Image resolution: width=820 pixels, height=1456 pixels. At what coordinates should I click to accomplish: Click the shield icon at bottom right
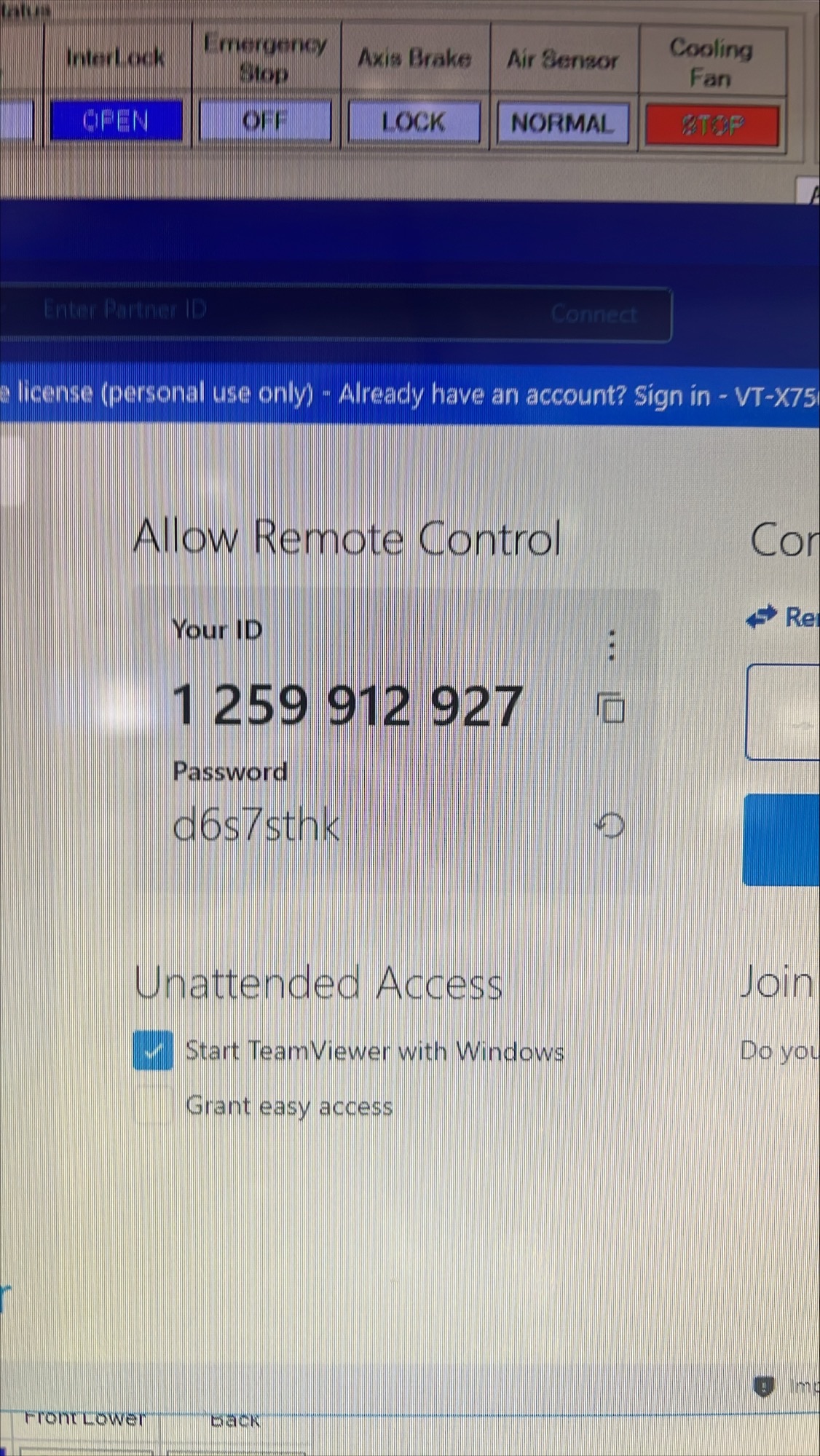tap(763, 1386)
